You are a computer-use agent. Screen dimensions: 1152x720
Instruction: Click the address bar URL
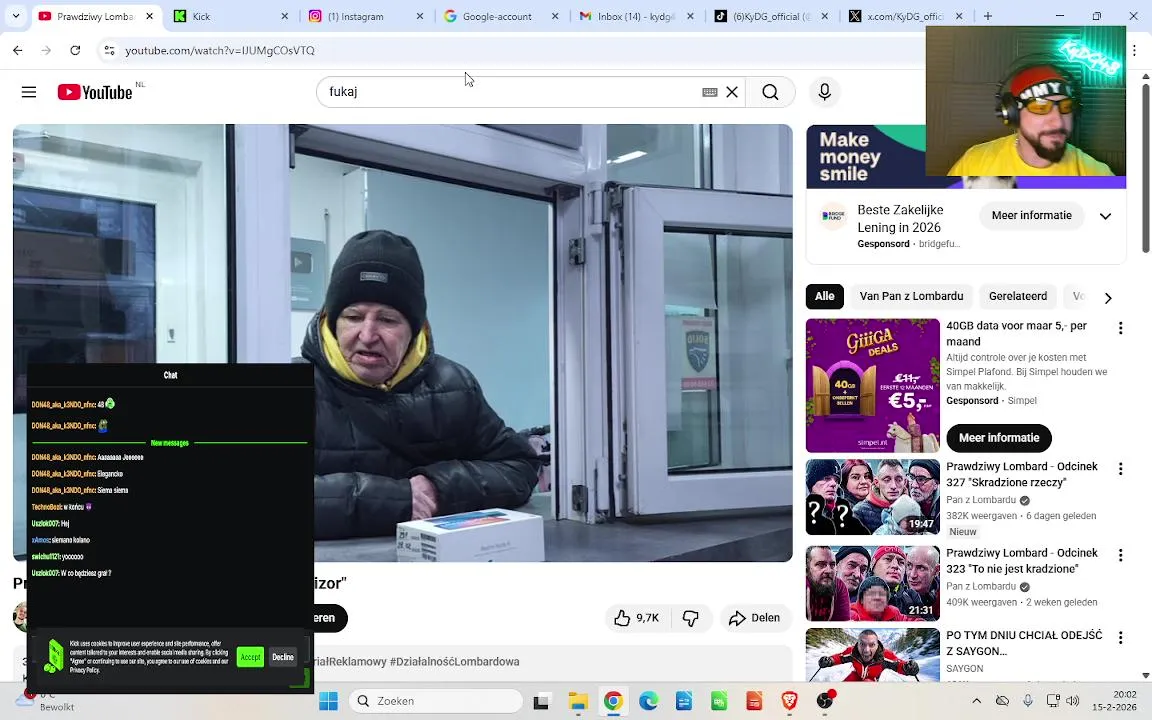coord(220,50)
